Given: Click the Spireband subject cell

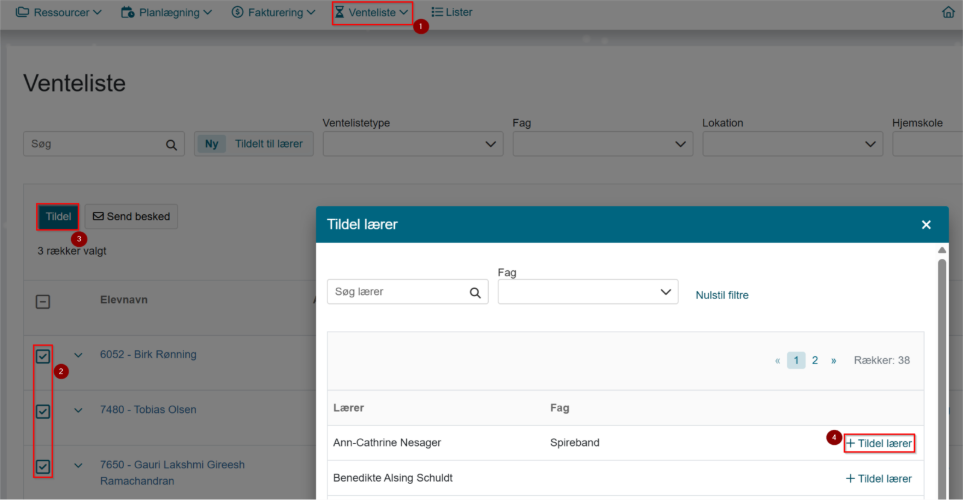Looking at the screenshot, I should [x=575, y=443].
